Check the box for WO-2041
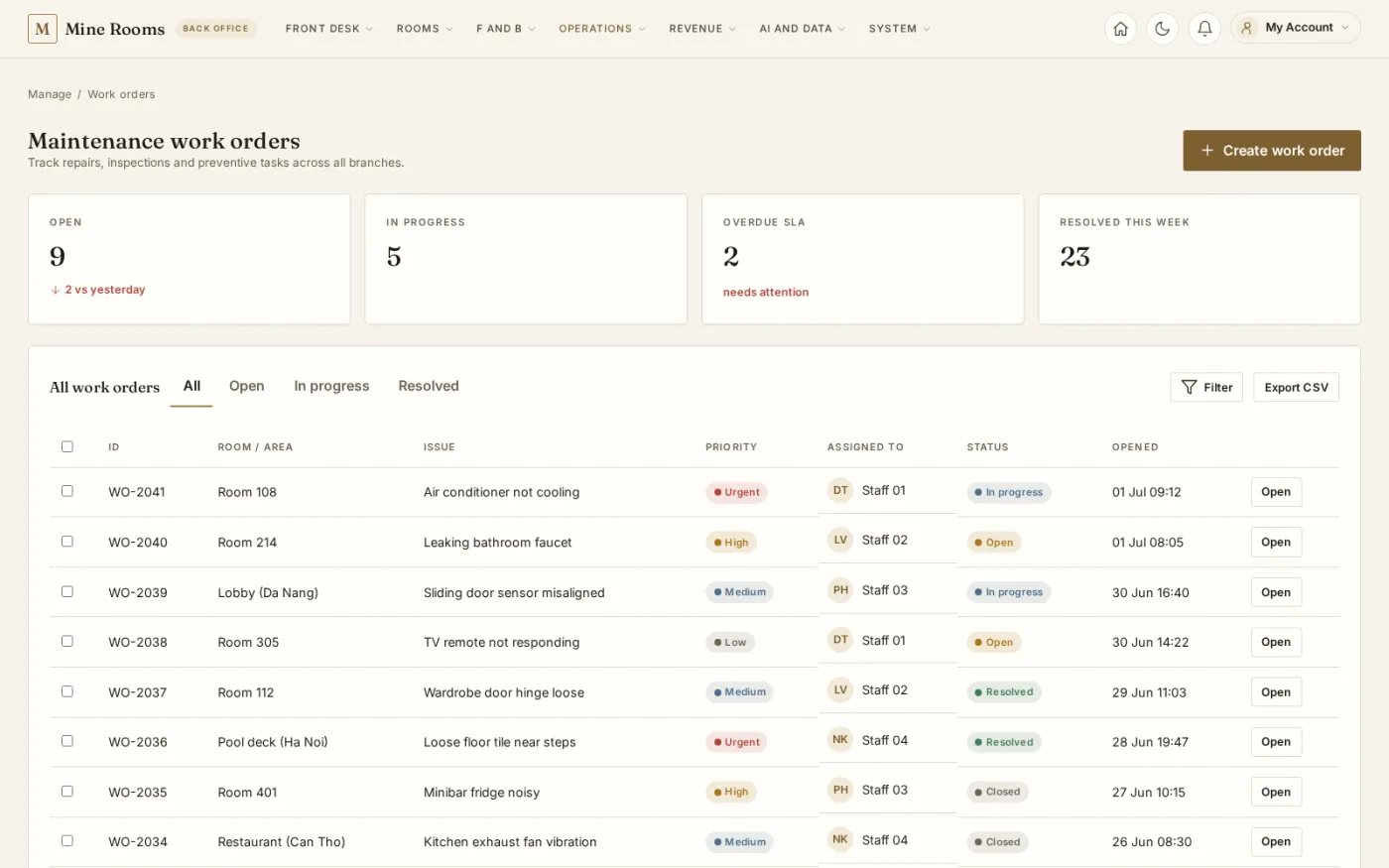Screen dimensions: 1389x868 click(67, 491)
